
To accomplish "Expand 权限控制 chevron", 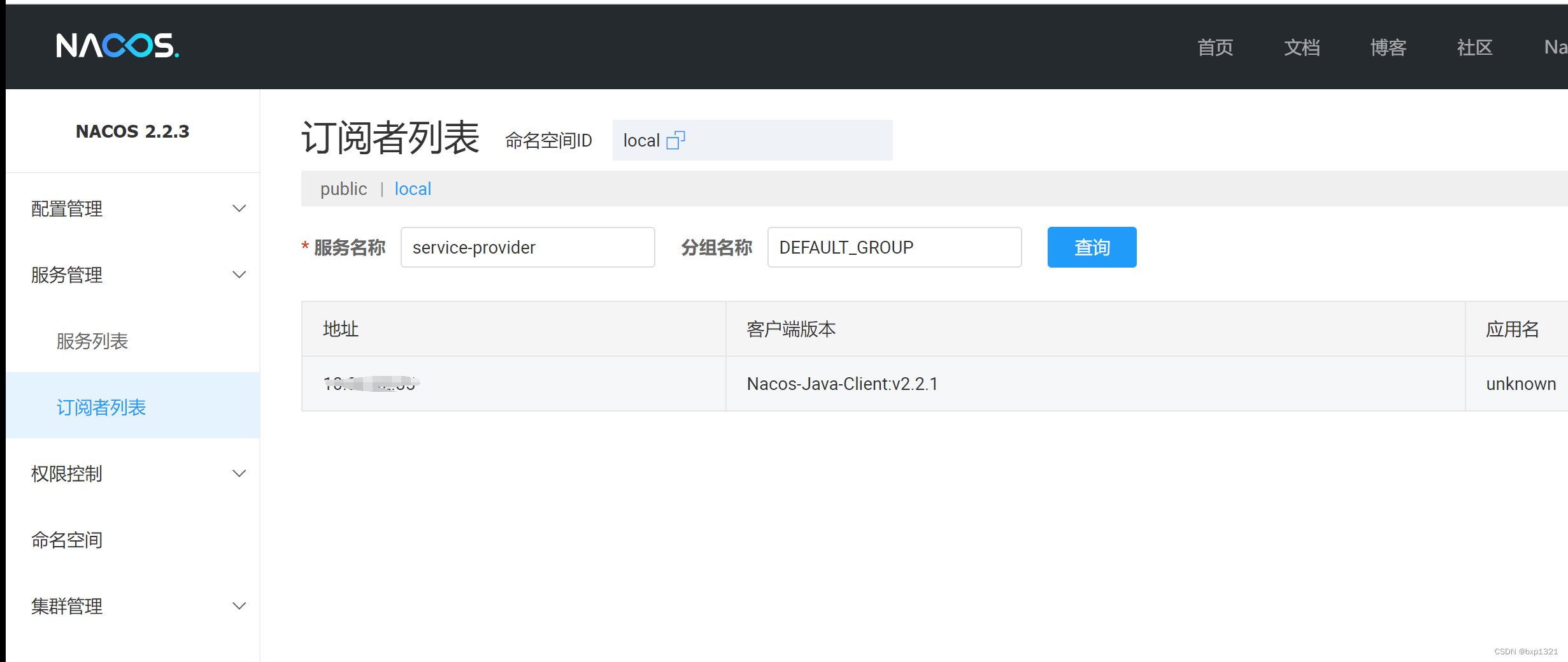I will [x=239, y=473].
